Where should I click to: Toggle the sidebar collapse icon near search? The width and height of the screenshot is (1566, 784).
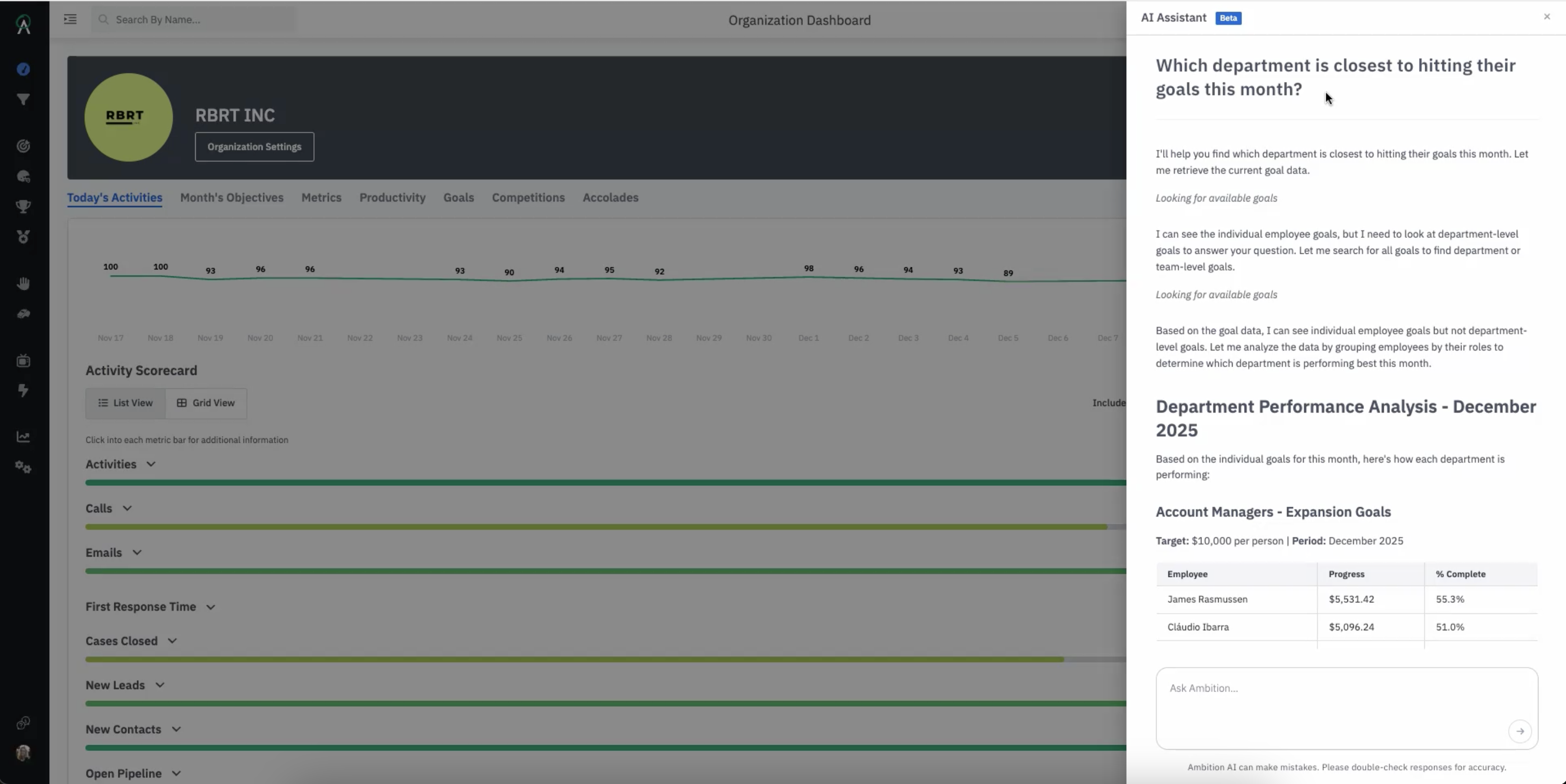click(70, 19)
